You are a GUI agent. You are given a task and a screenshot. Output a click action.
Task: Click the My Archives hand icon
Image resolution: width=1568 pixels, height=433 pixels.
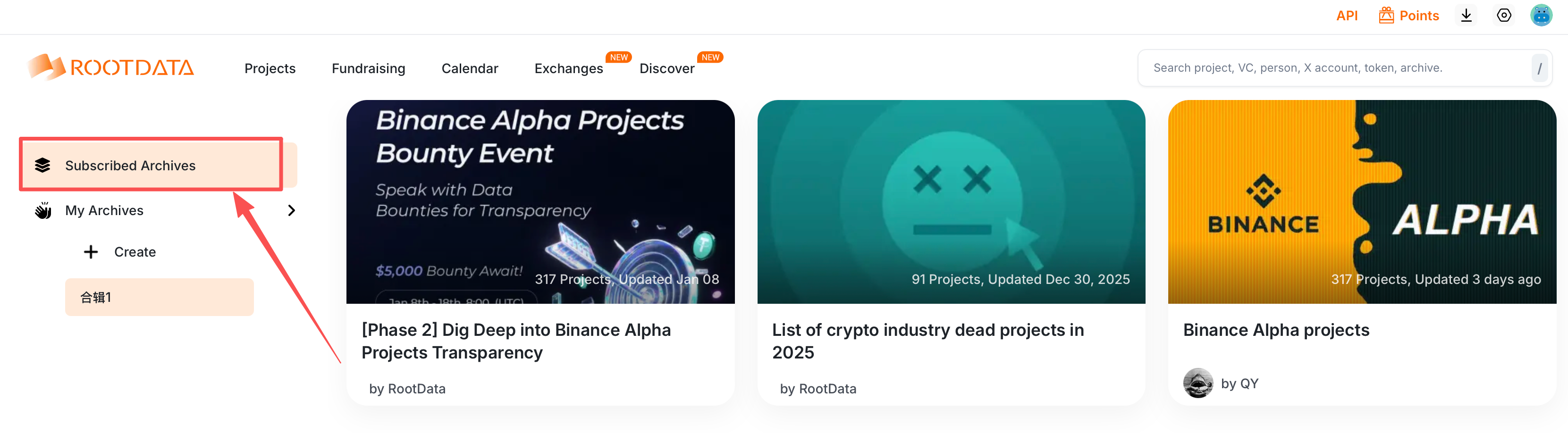click(42, 210)
